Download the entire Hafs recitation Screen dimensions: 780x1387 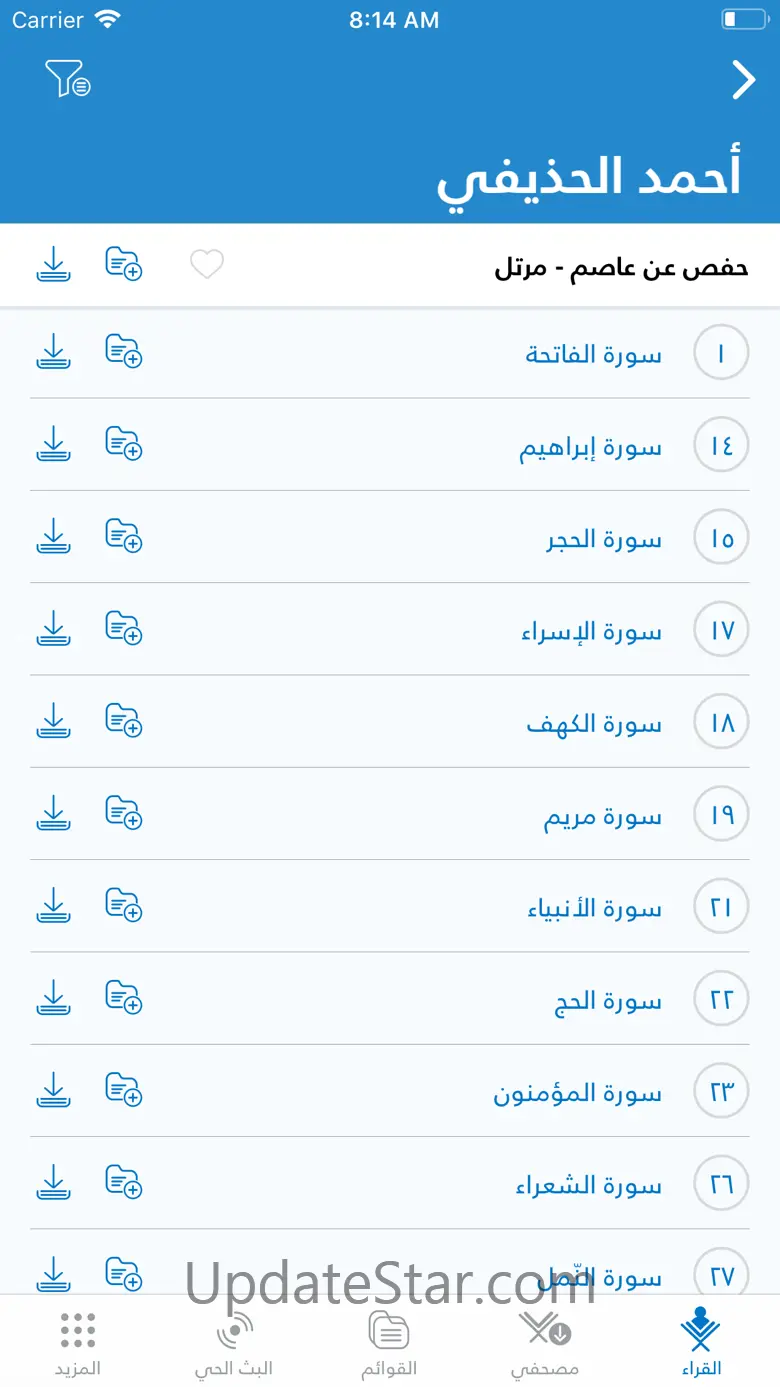54,264
